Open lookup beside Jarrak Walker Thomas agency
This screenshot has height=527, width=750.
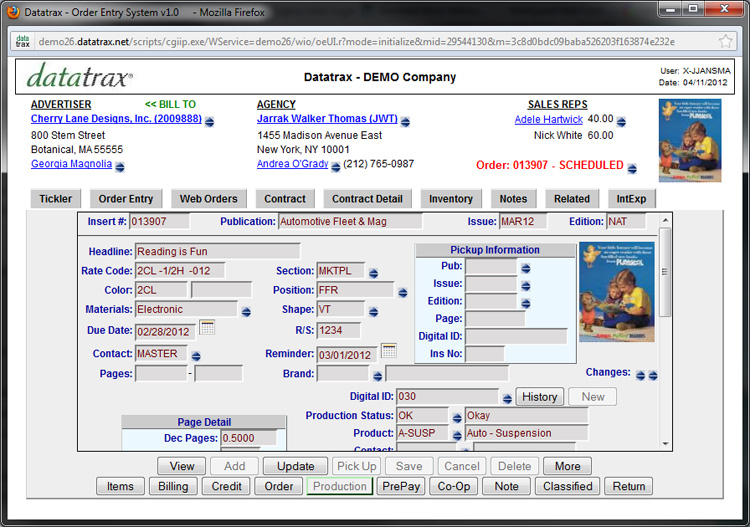click(x=405, y=122)
